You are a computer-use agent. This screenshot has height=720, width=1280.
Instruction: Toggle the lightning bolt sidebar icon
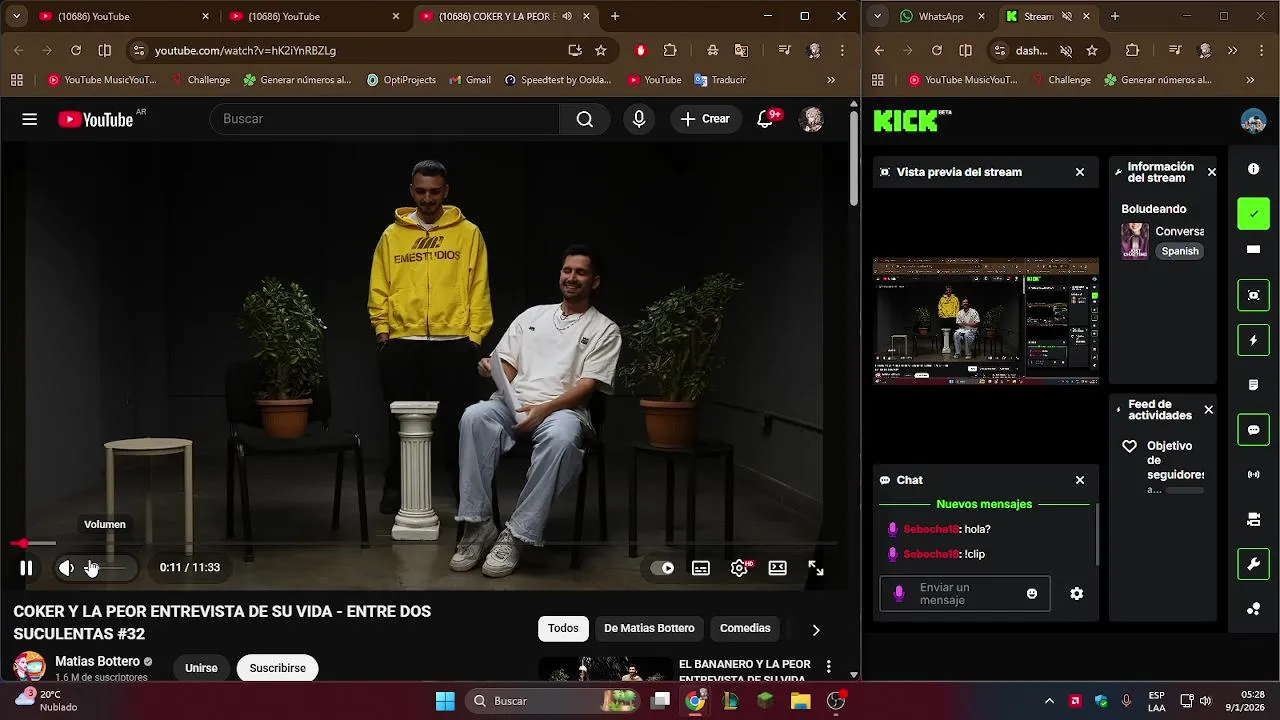click(x=1254, y=340)
